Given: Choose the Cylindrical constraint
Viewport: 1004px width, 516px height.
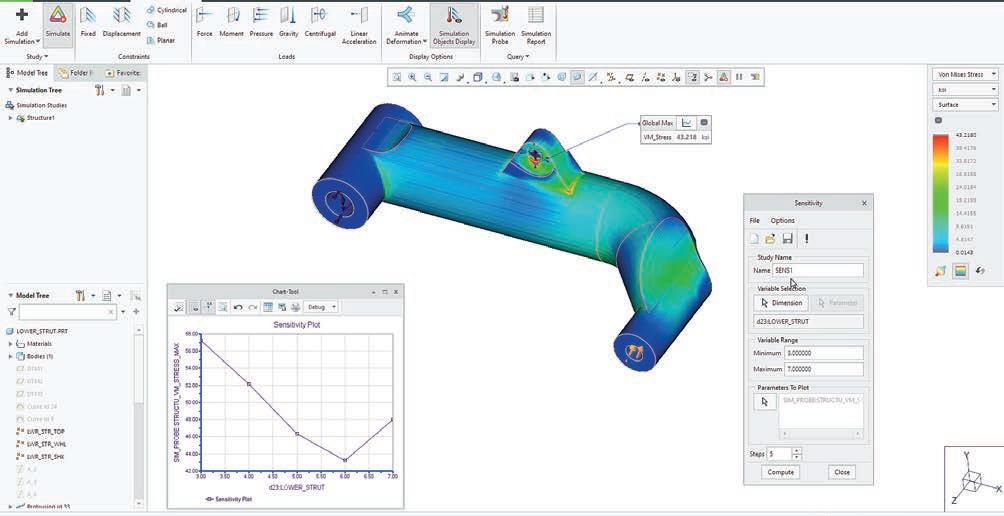Looking at the screenshot, I should point(166,10).
